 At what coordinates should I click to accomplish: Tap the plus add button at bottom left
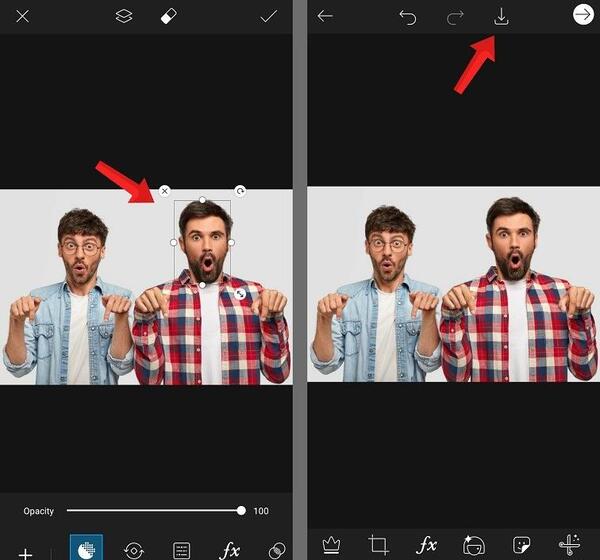(25, 554)
